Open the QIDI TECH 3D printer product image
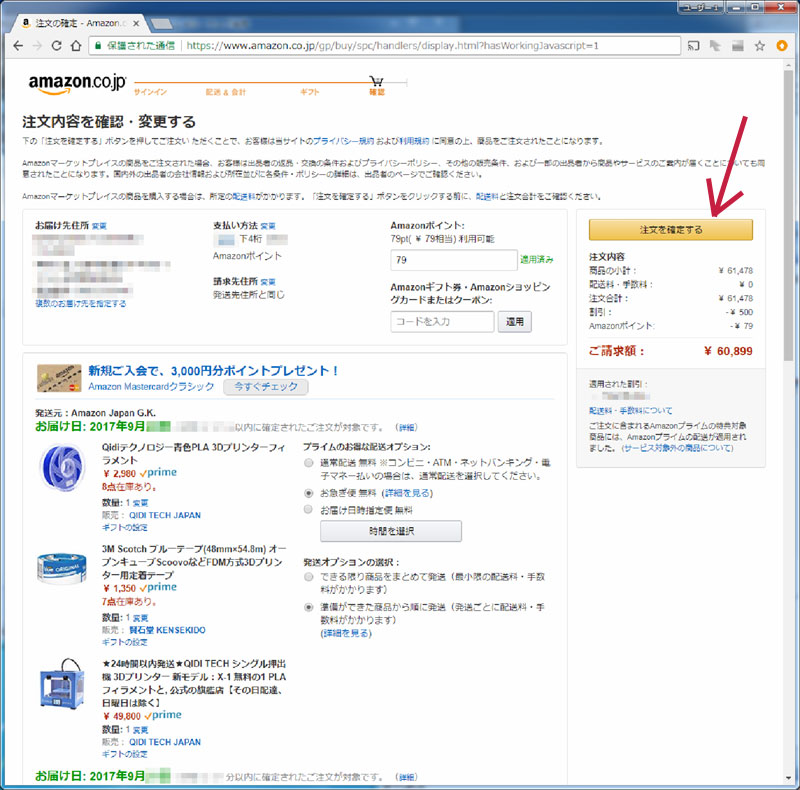 tap(62, 684)
